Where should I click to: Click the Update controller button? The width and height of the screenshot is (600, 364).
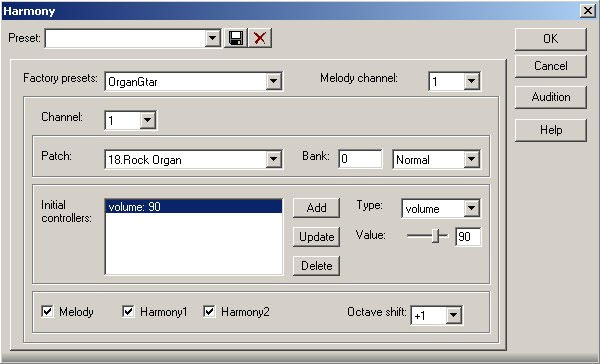[316, 237]
